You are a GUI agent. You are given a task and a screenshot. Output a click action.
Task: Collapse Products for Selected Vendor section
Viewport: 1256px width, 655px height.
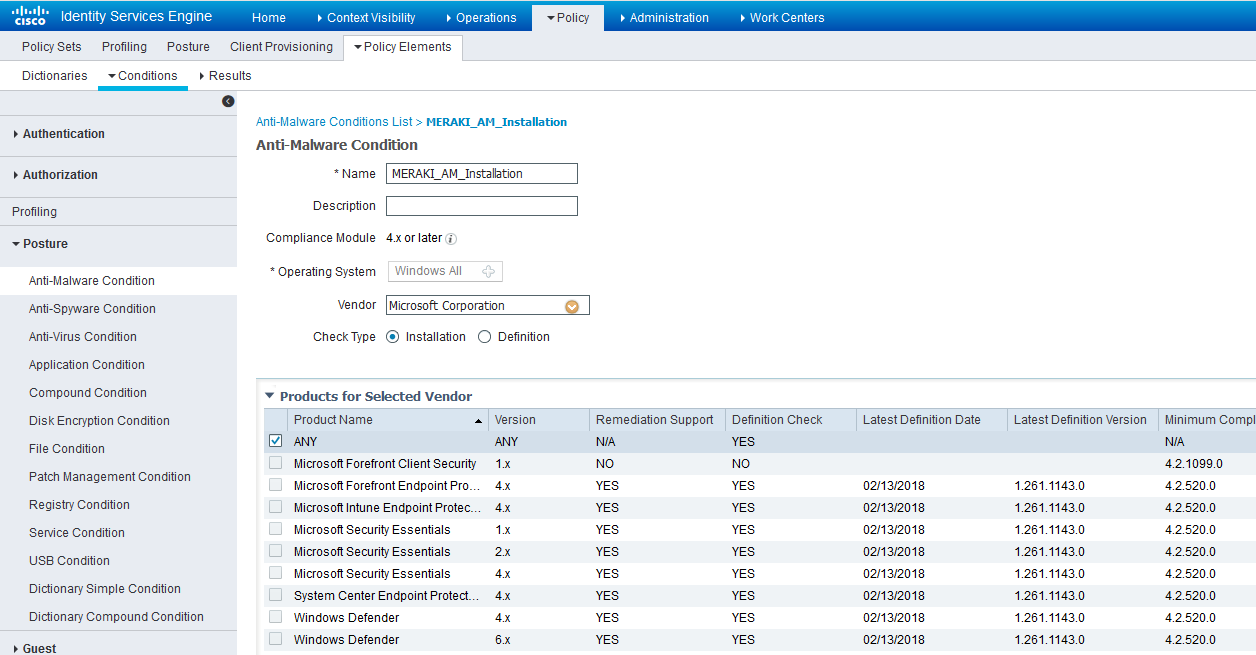[270, 396]
